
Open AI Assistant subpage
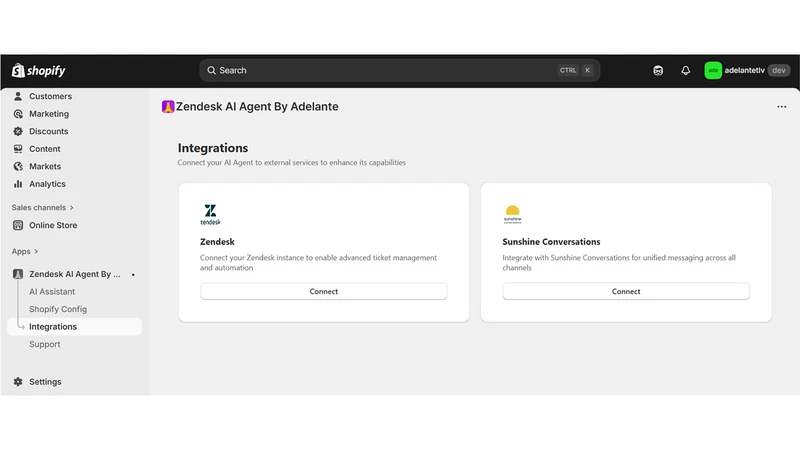pyautogui.click(x=52, y=292)
